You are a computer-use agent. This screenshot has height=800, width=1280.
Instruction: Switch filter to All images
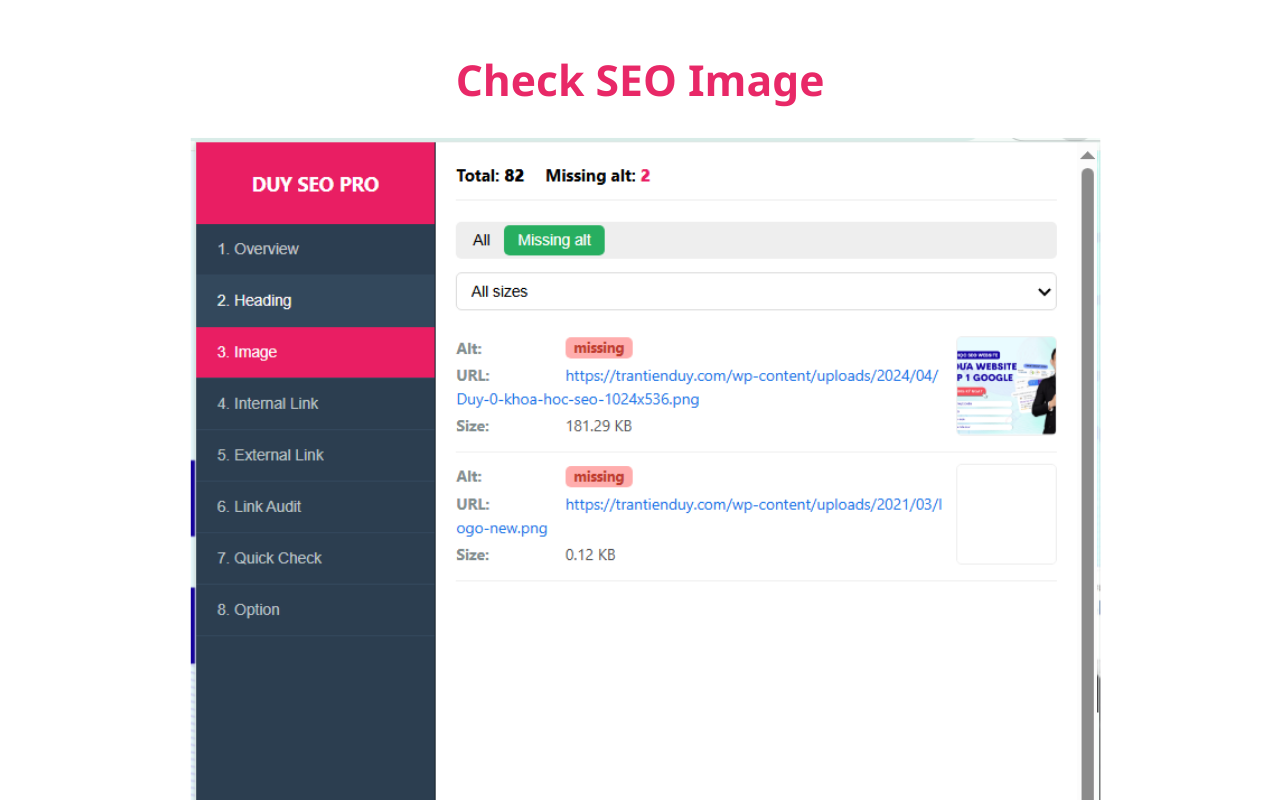pyautogui.click(x=481, y=240)
